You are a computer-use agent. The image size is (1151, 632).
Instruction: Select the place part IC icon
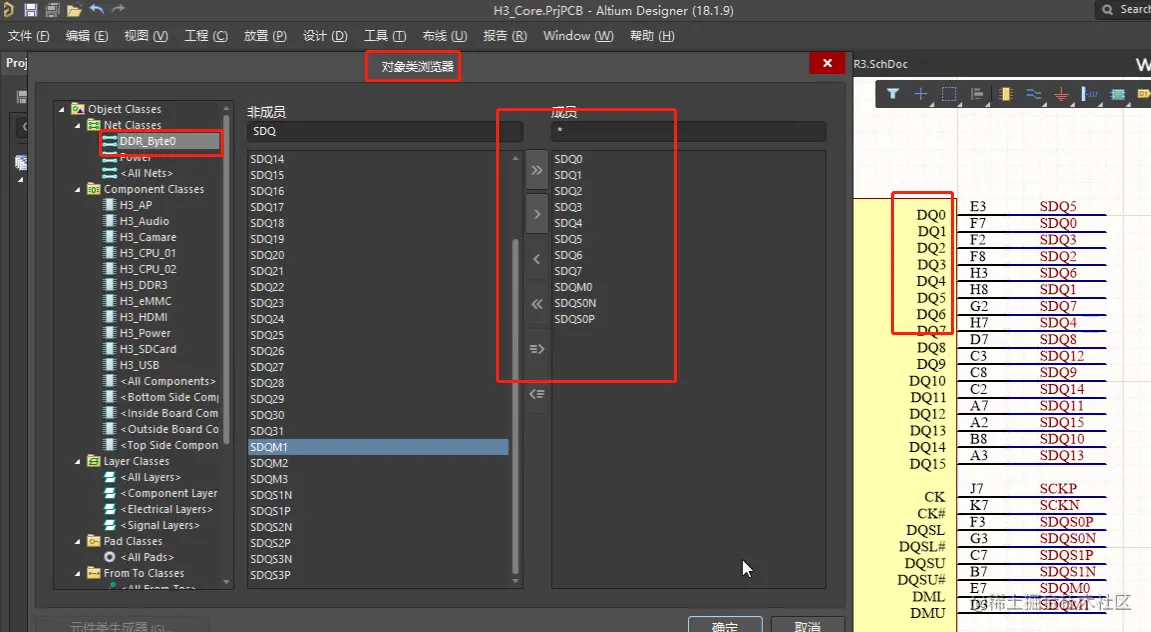point(1007,95)
